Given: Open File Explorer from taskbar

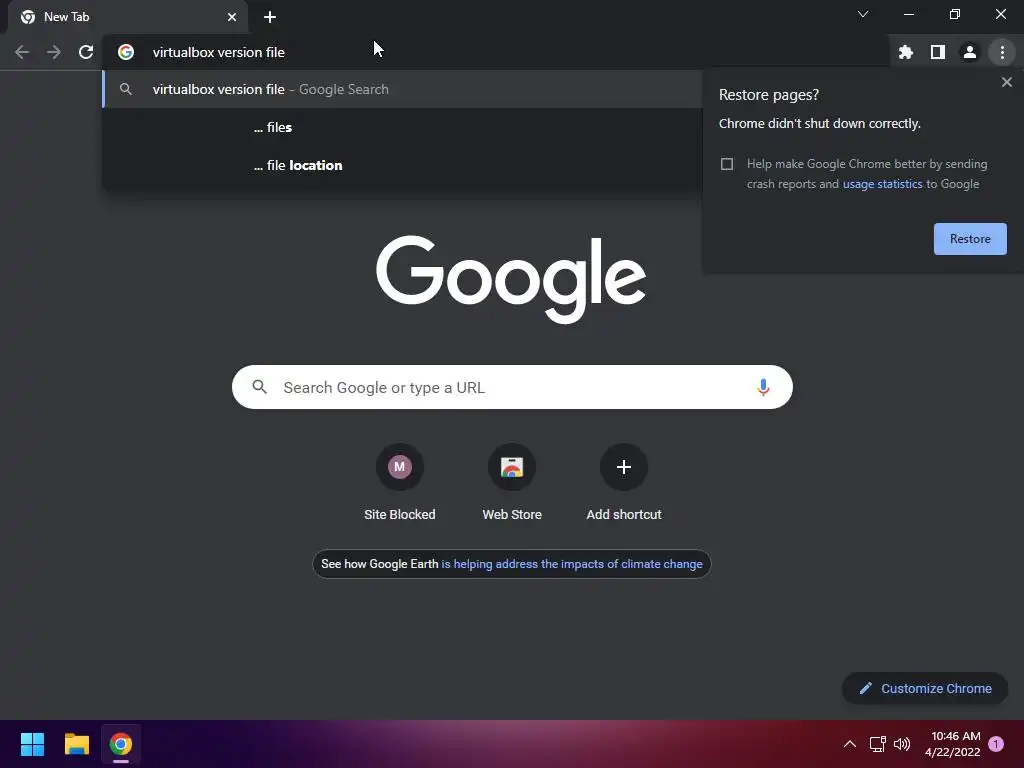Looking at the screenshot, I should coord(76,744).
